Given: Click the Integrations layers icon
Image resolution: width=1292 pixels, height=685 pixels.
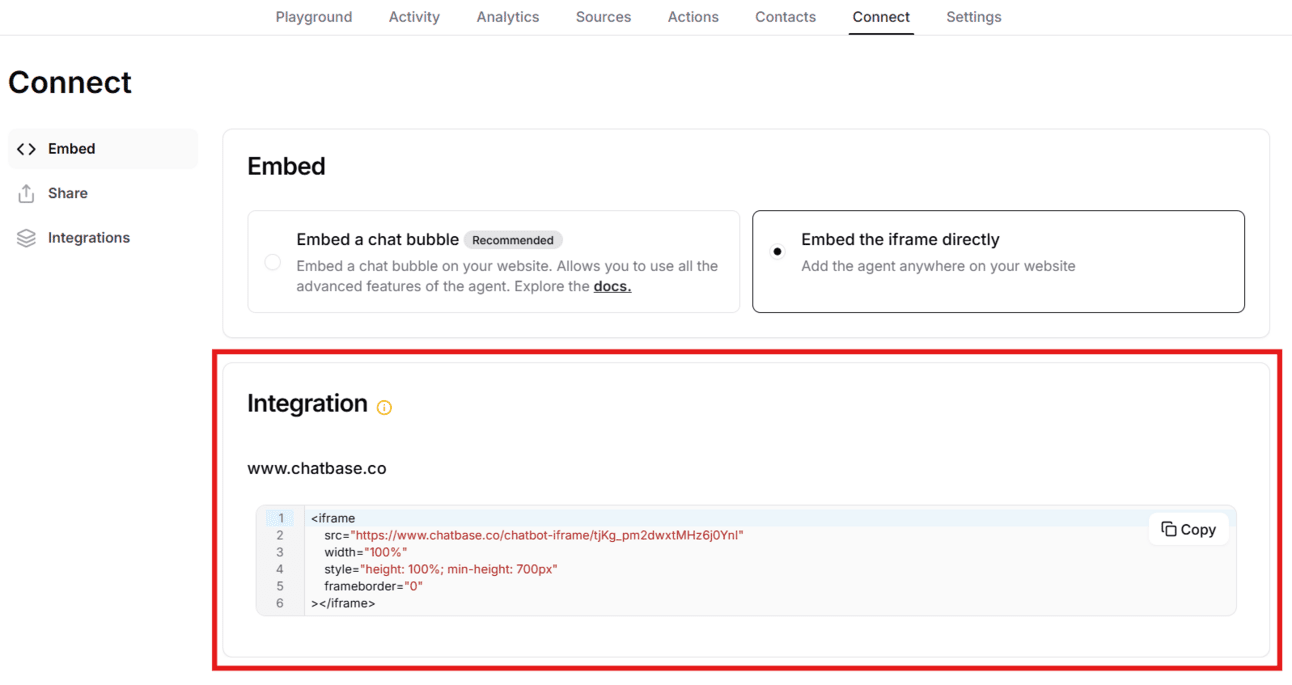Looking at the screenshot, I should (x=27, y=238).
